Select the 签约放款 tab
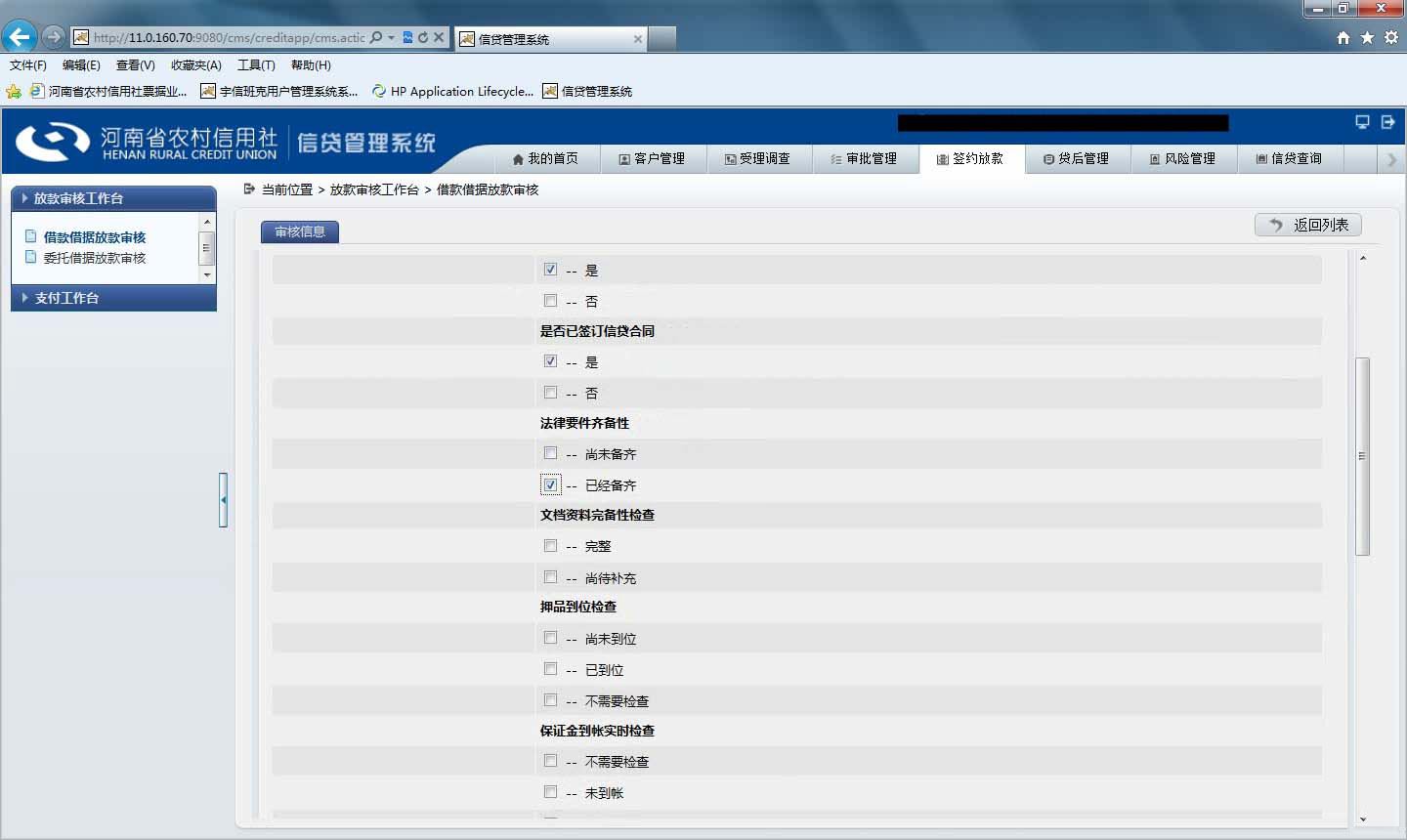 tap(971, 158)
